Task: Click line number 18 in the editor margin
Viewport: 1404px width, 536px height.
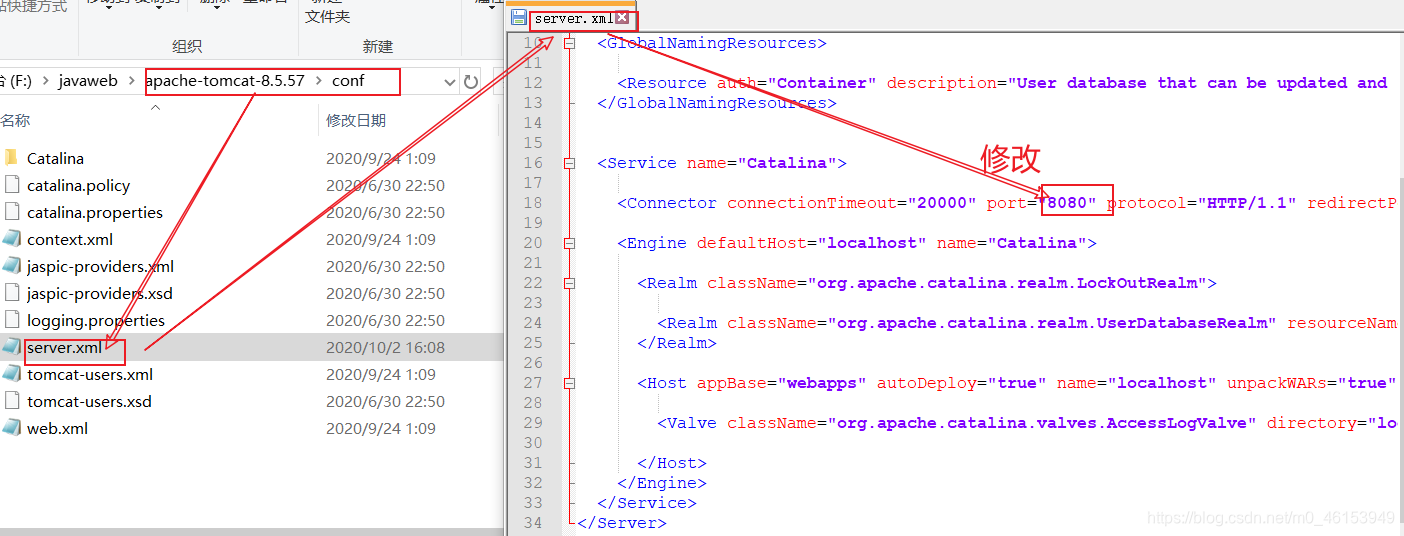Action: [533, 203]
